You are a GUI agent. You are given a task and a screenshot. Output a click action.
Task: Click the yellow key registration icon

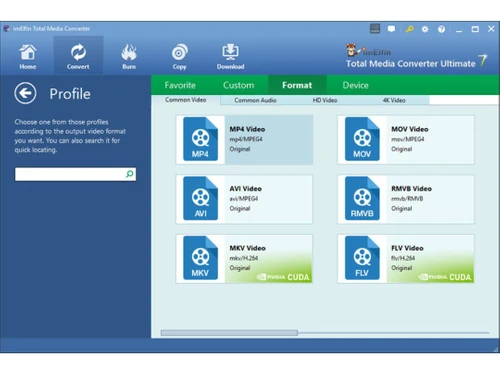[409, 29]
